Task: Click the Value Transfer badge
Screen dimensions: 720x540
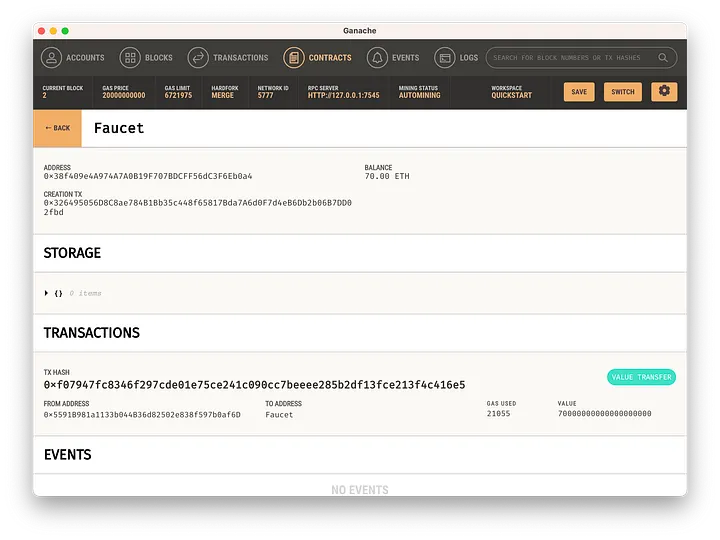Action: (x=641, y=377)
